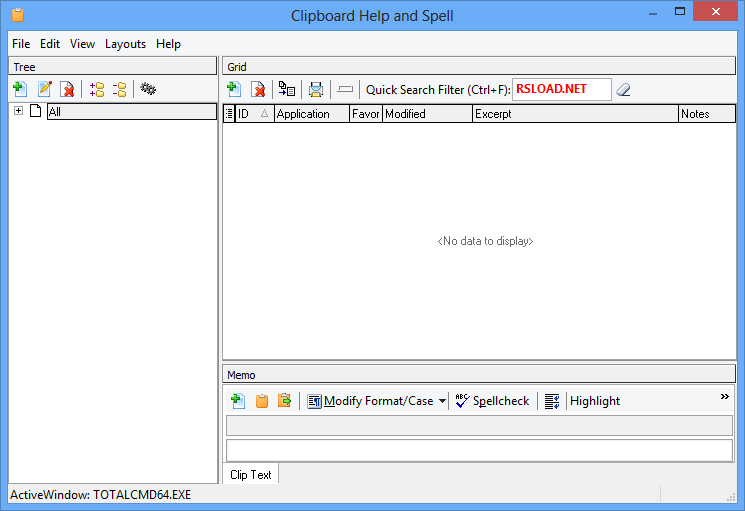
Task: Sort by Excerpt column header
Action: click(575, 114)
